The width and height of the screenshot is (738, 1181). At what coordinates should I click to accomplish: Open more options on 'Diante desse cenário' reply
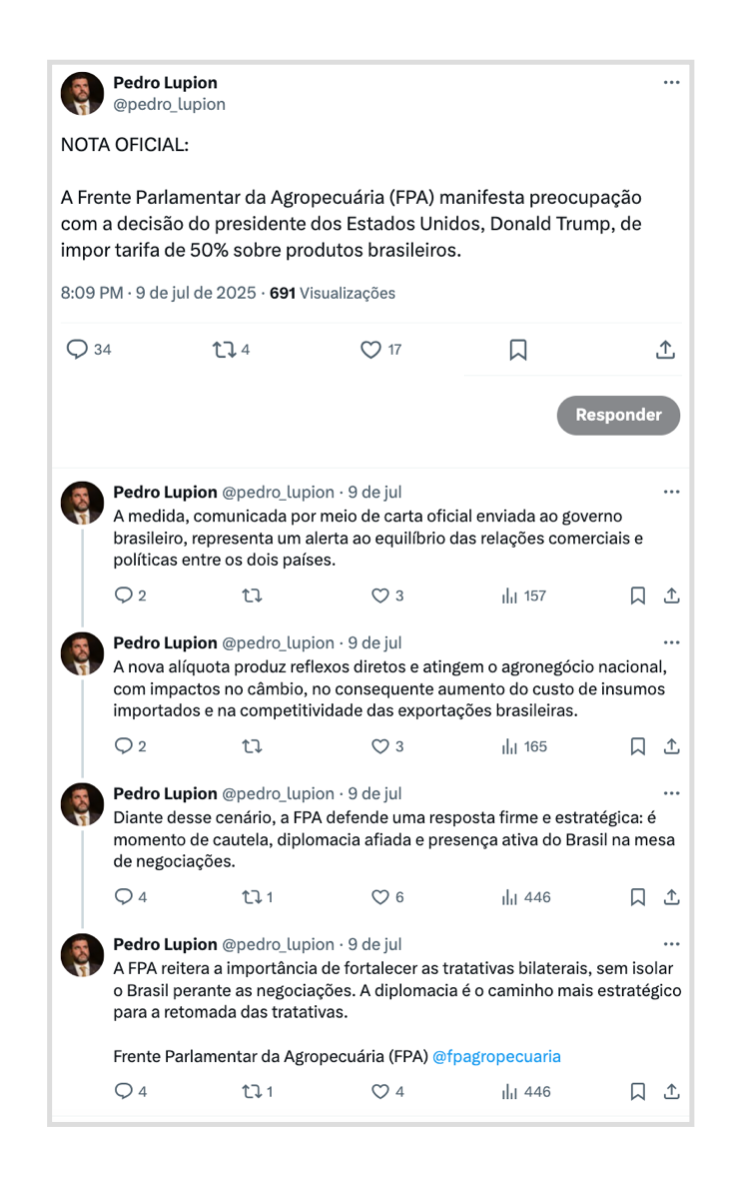tap(672, 793)
